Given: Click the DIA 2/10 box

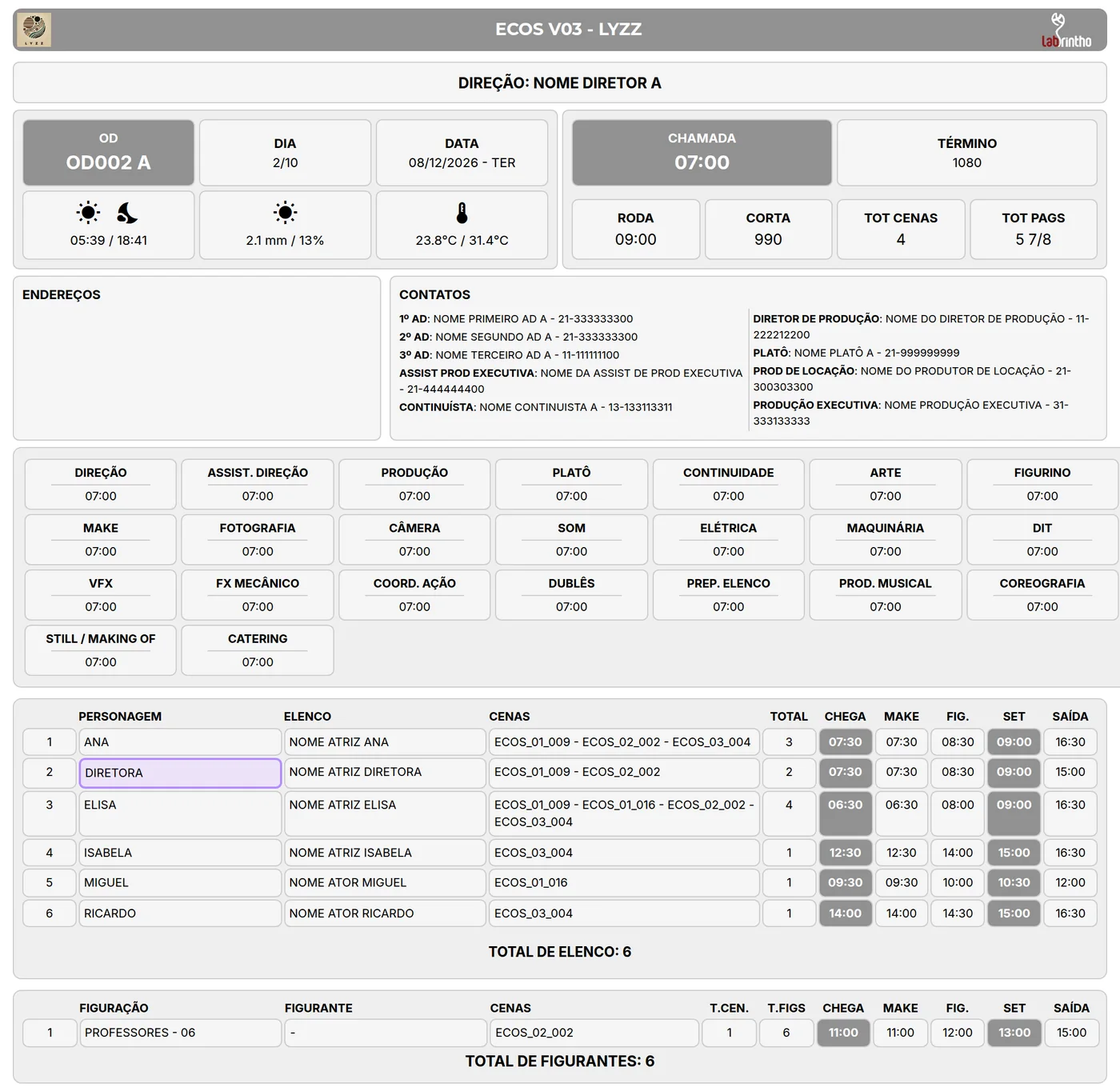Looking at the screenshot, I should pyautogui.click(x=285, y=153).
